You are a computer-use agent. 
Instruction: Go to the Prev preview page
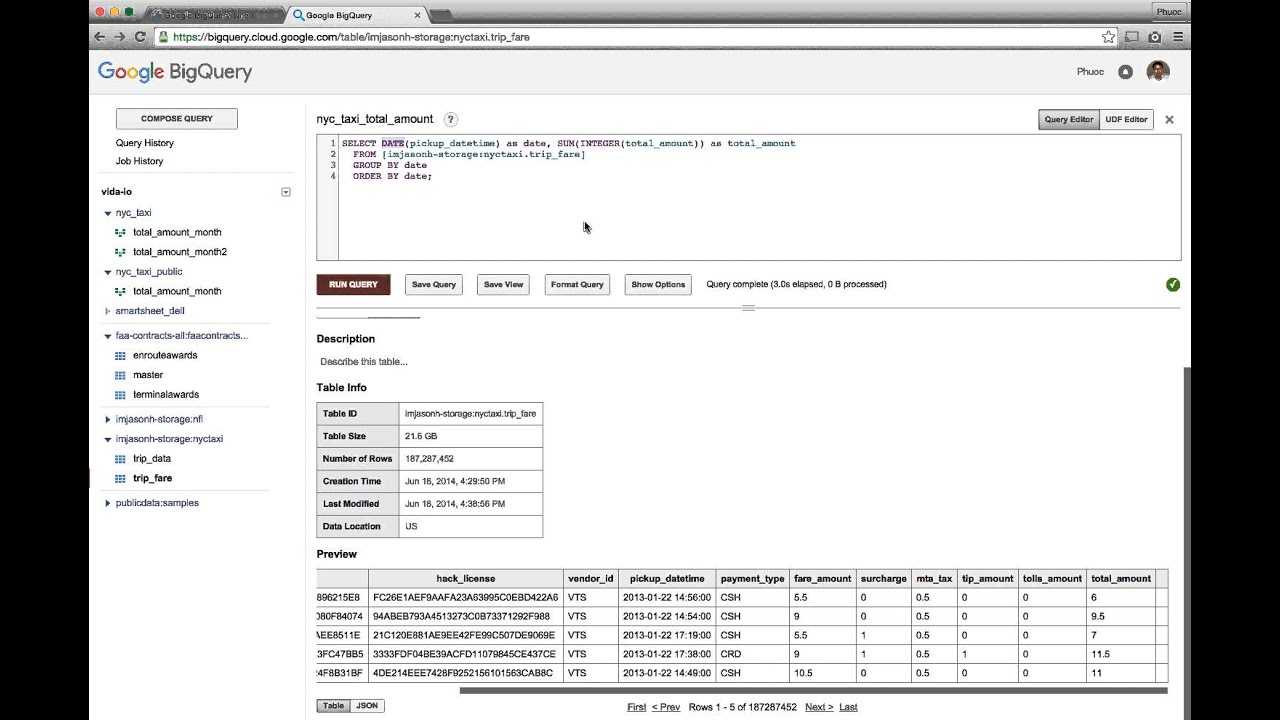[x=666, y=707]
